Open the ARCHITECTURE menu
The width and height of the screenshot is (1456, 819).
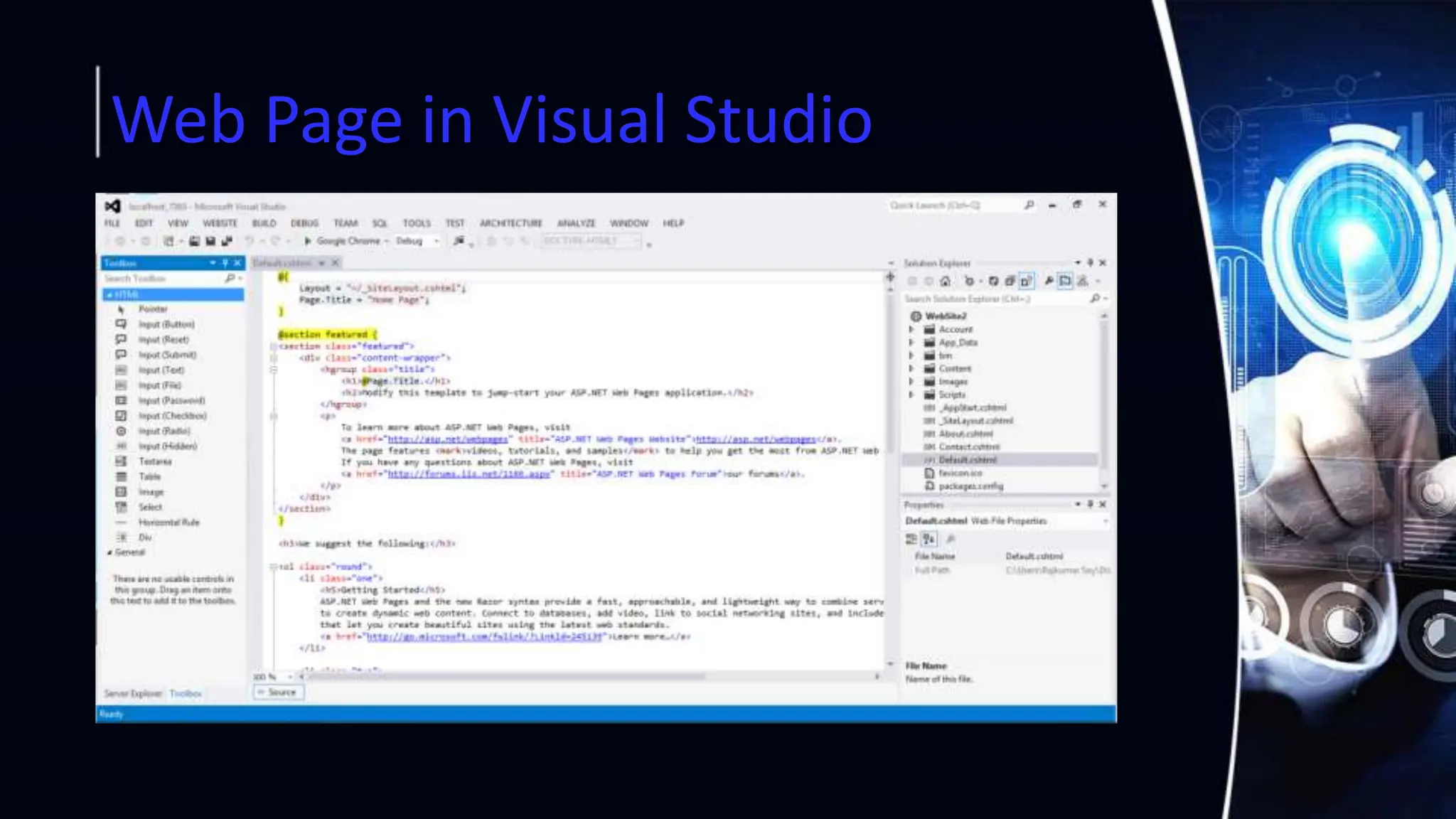pyautogui.click(x=511, y=223)
